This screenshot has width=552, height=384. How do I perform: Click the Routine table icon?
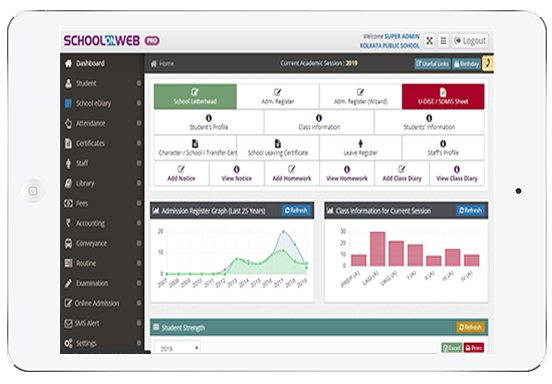[x=68, y=263]
